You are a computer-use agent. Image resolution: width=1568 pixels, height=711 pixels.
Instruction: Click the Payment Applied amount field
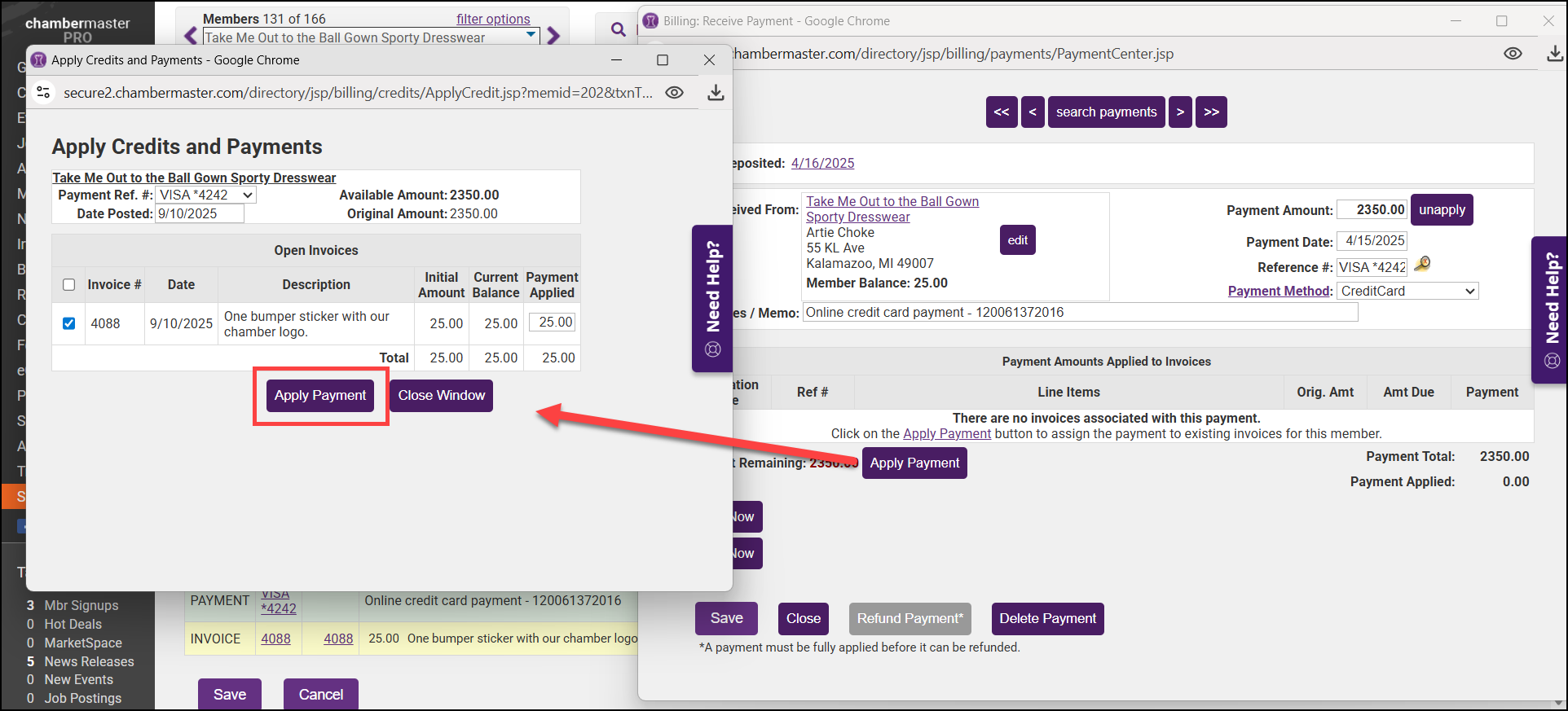pyautogui.click(x=553, y=323)
